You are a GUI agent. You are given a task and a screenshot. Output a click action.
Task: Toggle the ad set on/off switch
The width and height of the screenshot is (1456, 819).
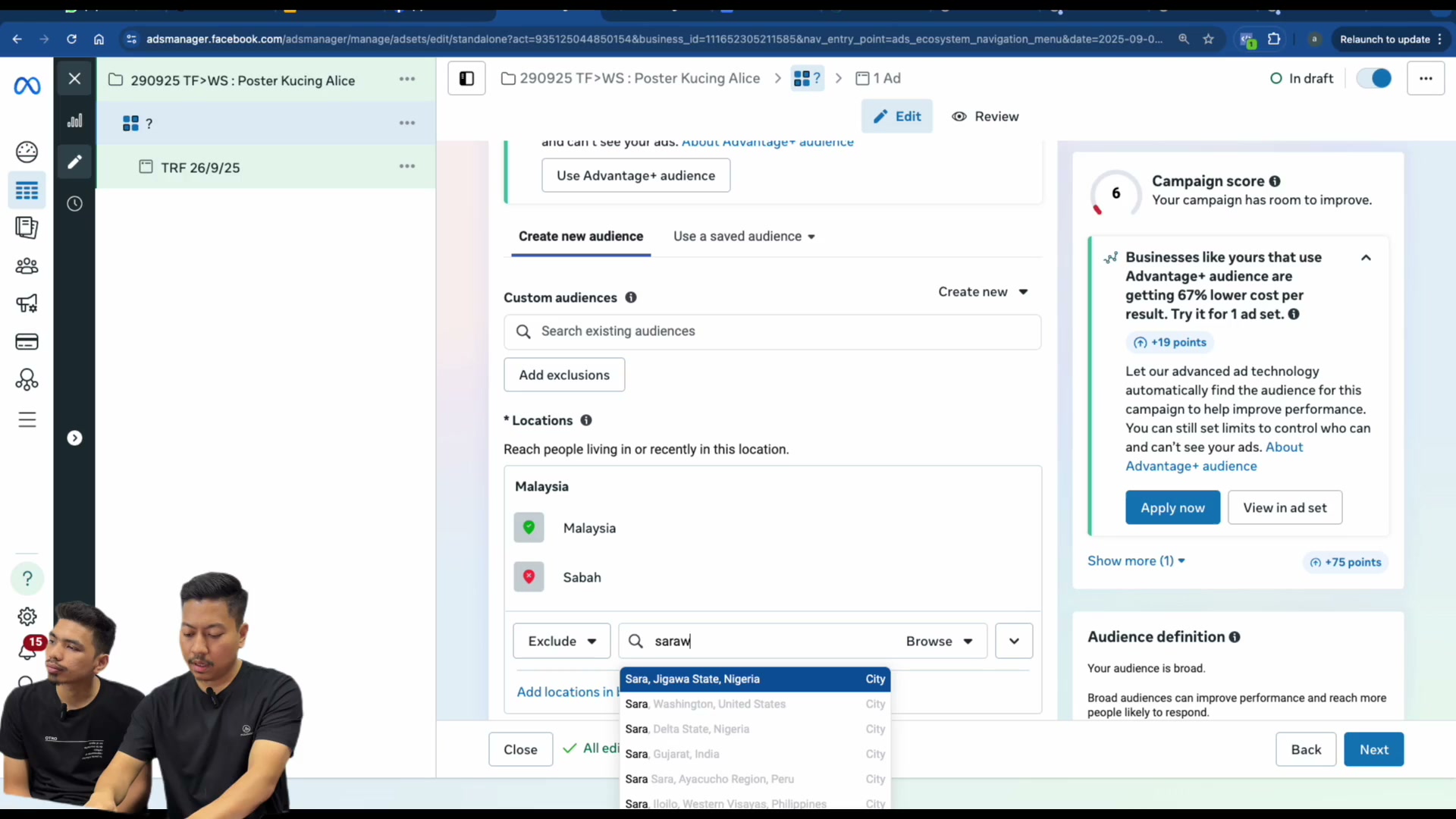pyautogui.click(x=1374, y=78)
